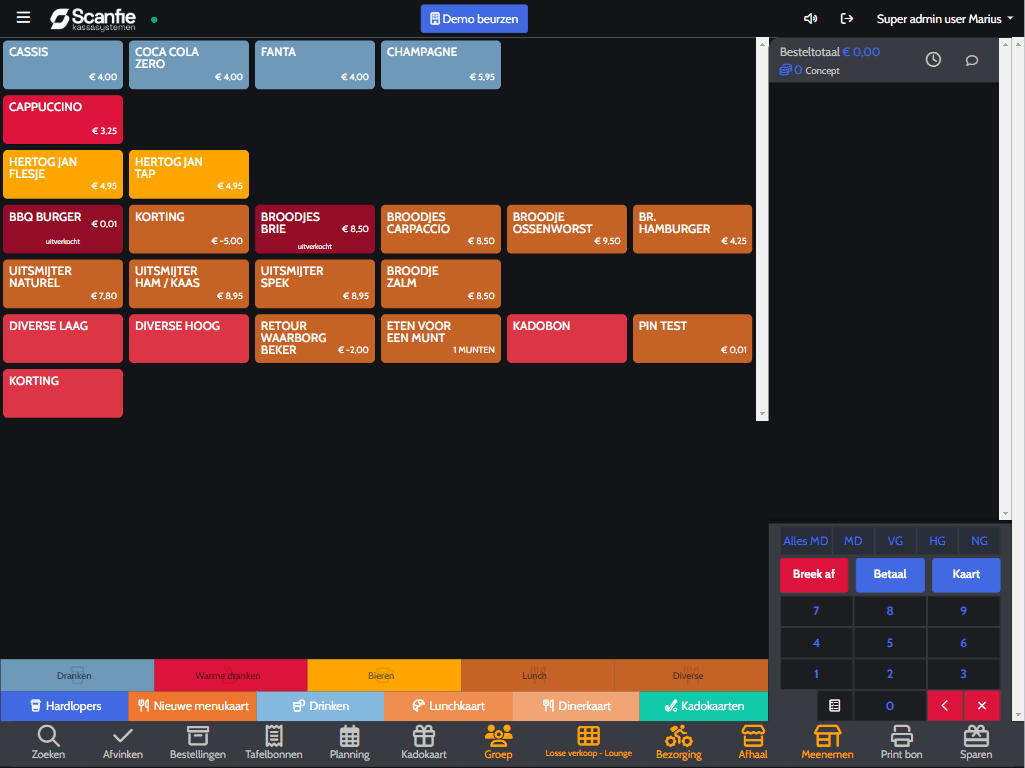This screenshot has width=1025, height=768.
Task: Toggle the NG course option
Action: [x=979, y=541]
